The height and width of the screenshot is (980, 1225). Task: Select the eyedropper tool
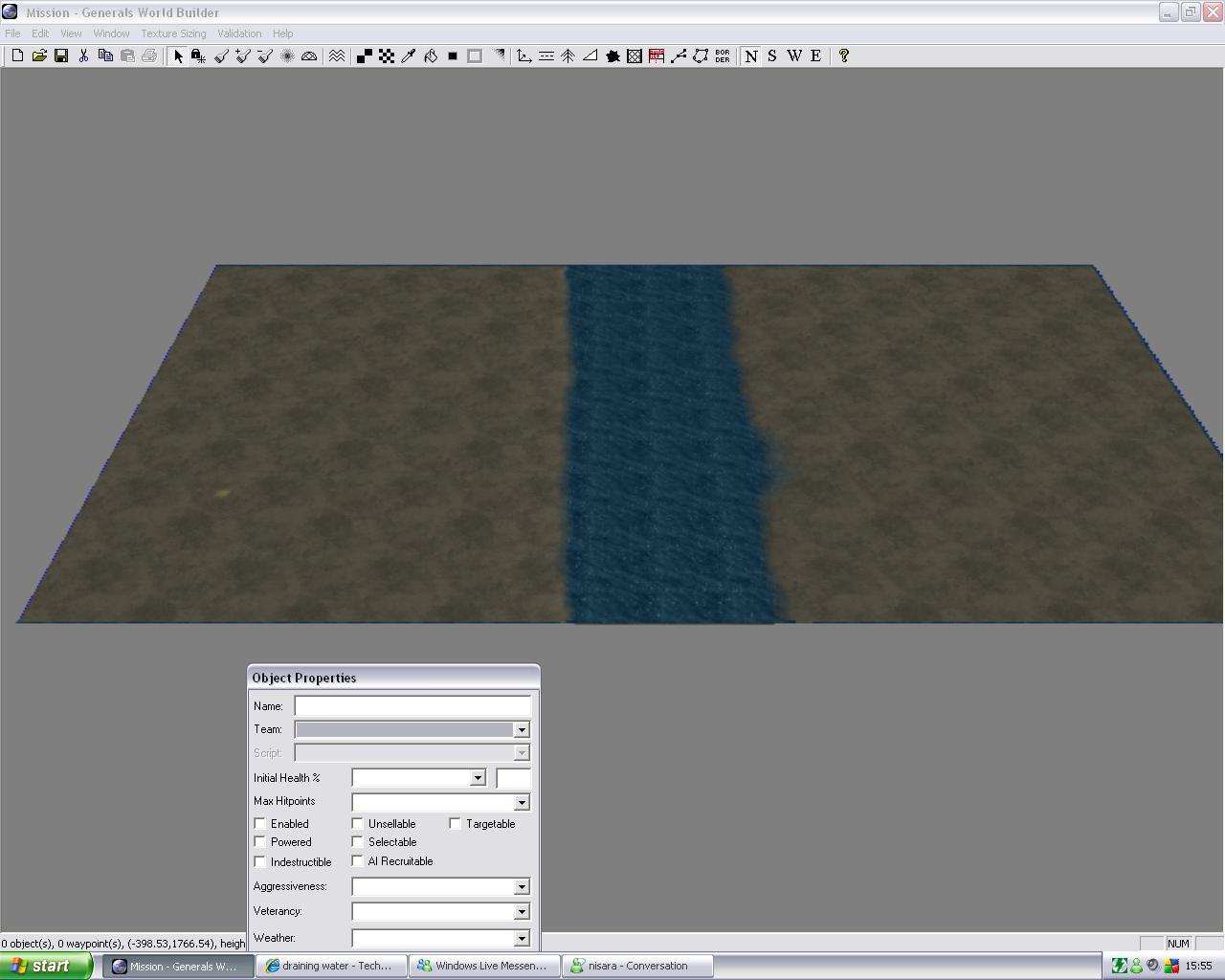tap(409, 56)
